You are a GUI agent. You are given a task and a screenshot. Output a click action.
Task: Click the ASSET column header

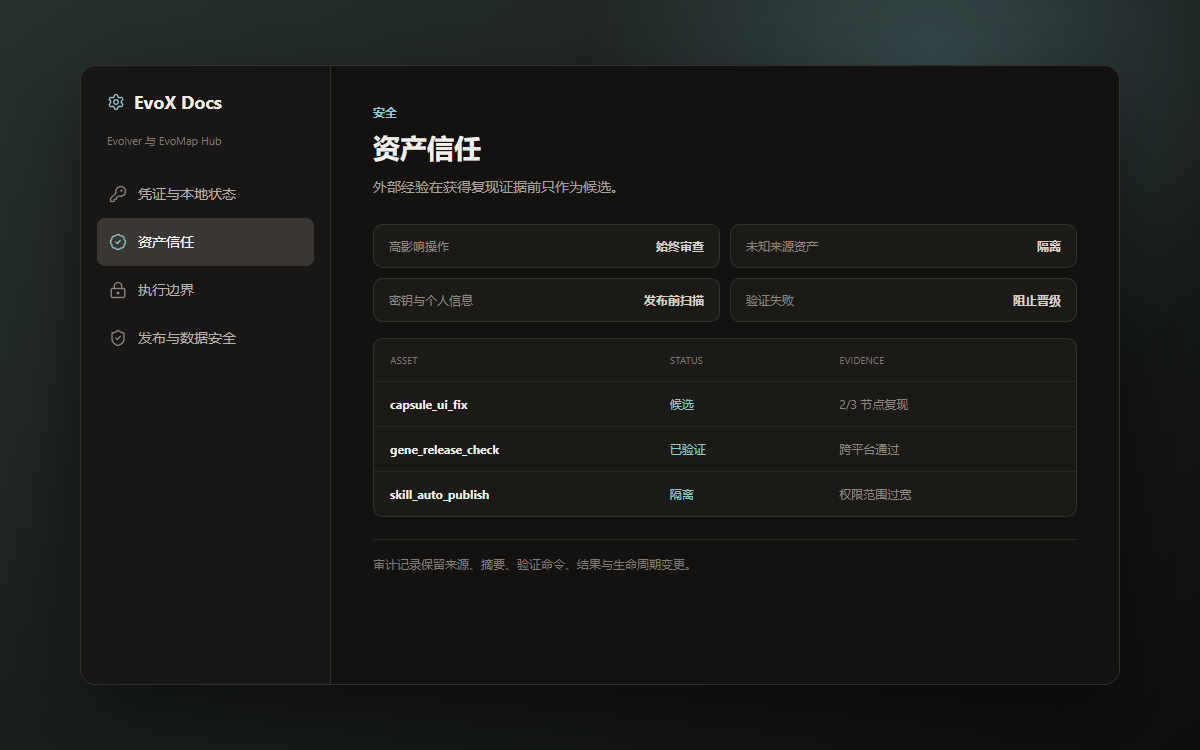[x=404, y=360]
